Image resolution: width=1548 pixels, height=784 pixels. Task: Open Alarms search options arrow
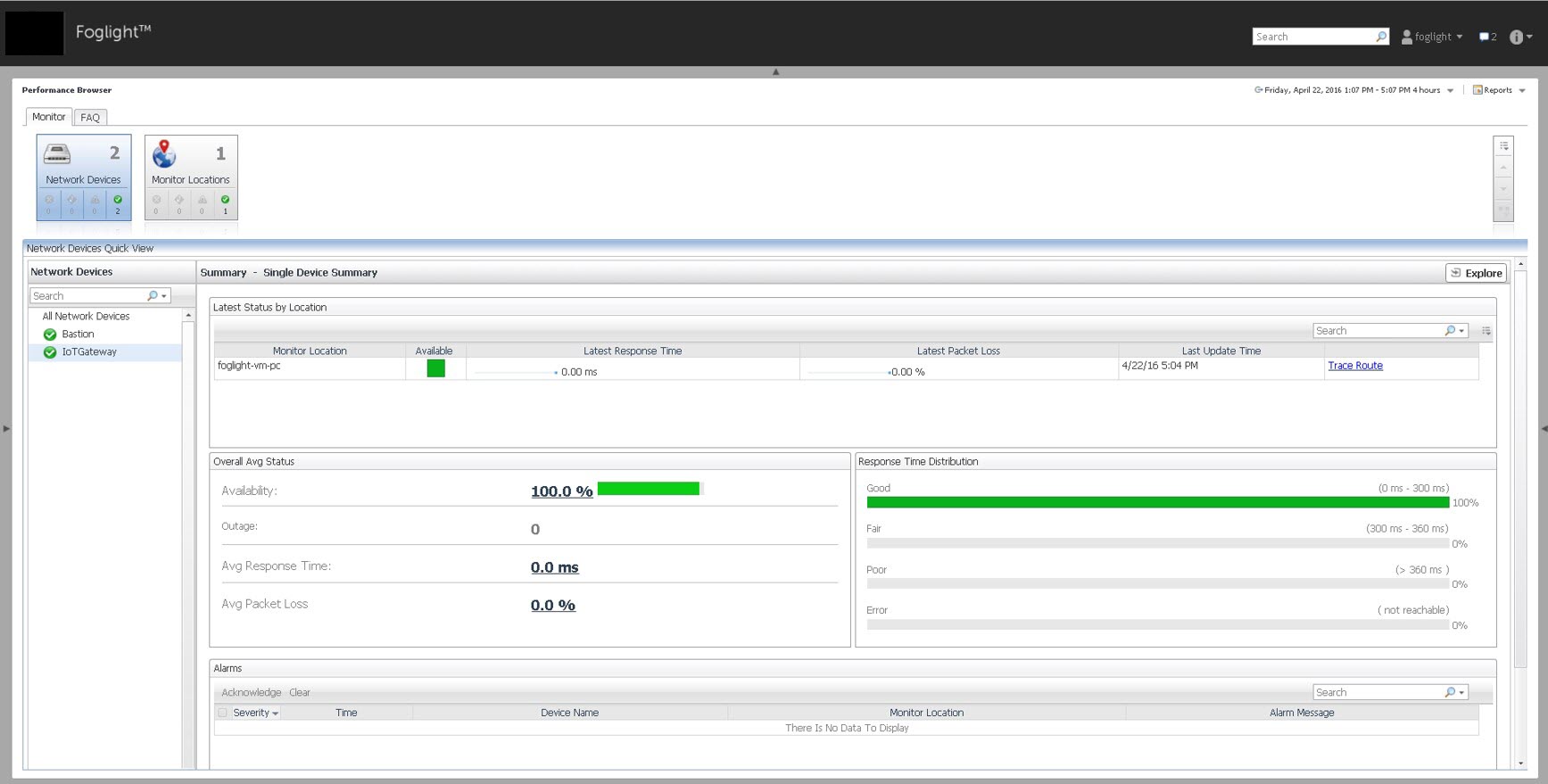click(x=1461, y=693)
